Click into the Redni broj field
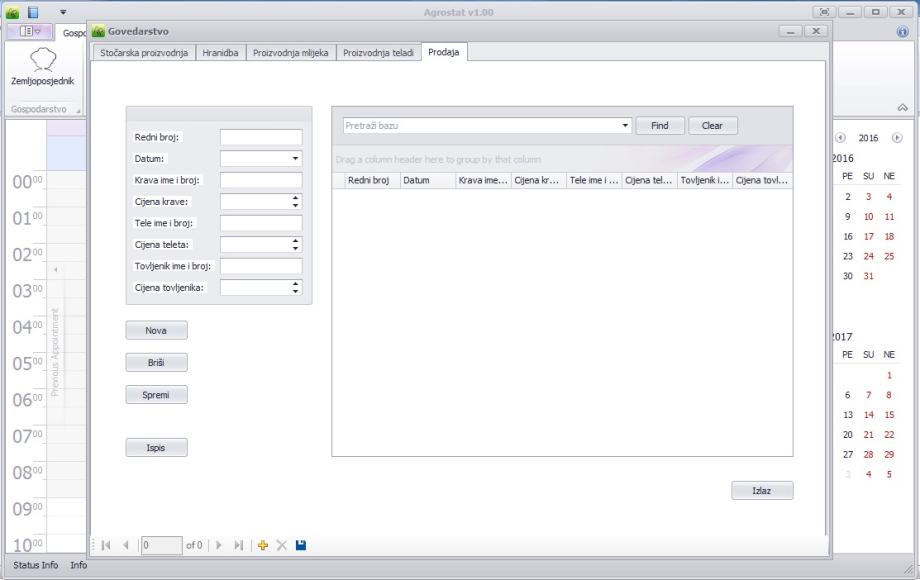The height and width of the screenshot is (580, 920). [260, 137]
